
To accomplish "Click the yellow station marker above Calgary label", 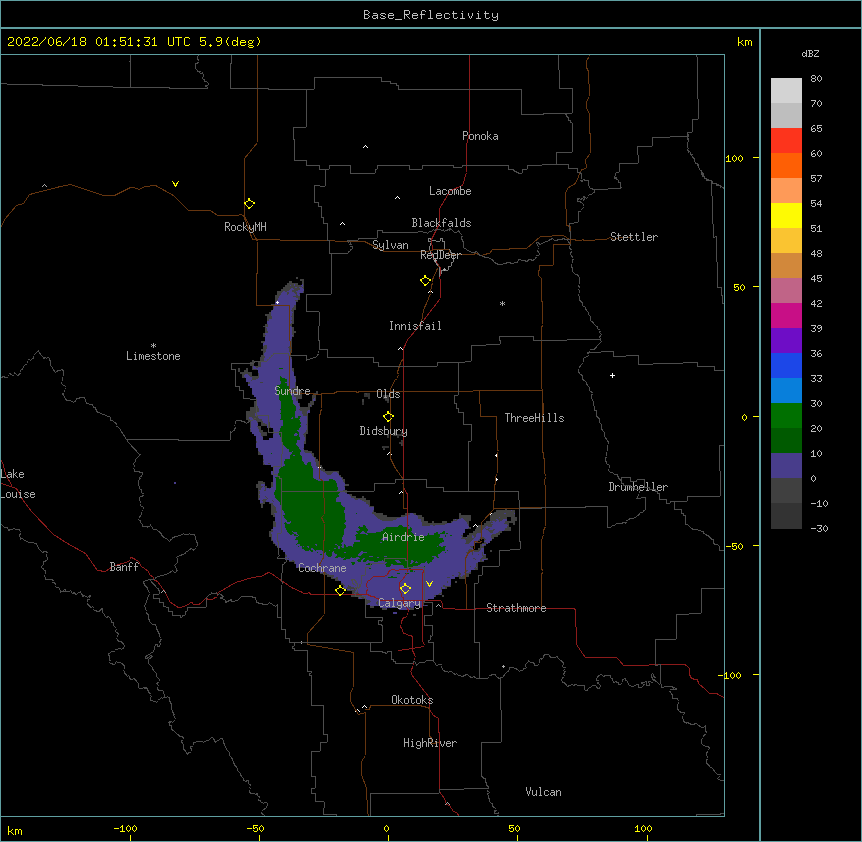I will point(405,589).
